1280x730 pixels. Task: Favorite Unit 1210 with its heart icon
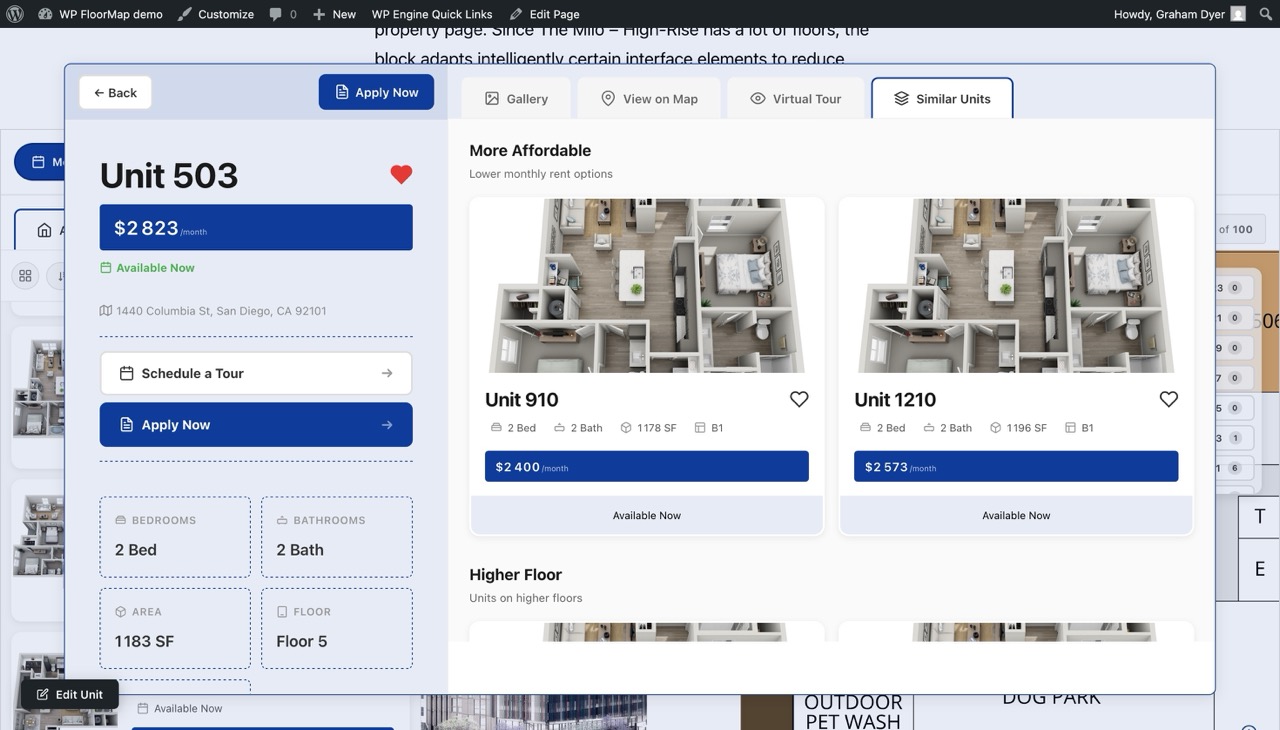click(1168, 398)
